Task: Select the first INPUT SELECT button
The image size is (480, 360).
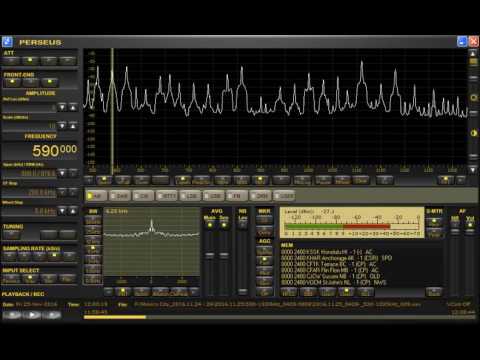Action: (x=11, y=278)
